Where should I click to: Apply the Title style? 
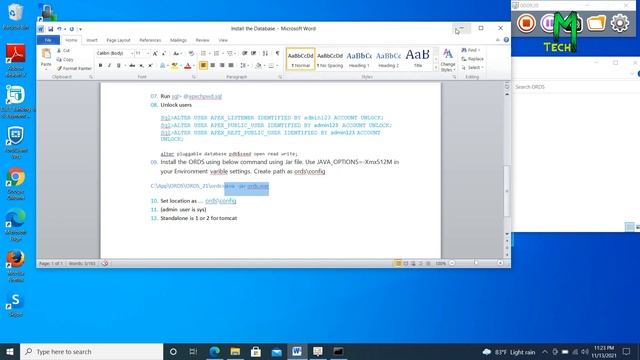tap(418, 59)
